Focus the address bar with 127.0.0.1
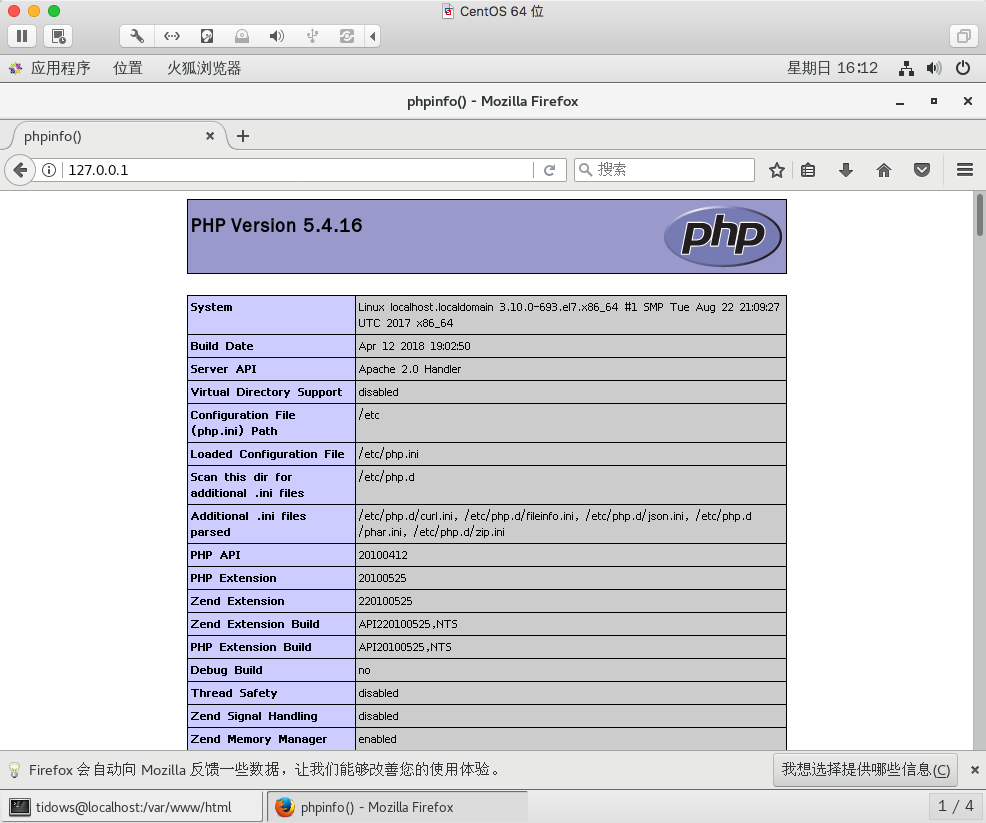This screenshot has height=823, width=986. [299, 170]
